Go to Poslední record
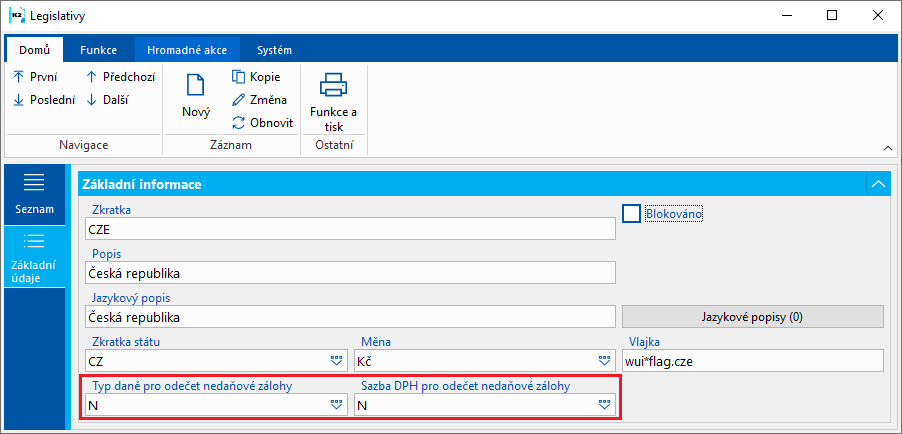 pyautogui.click(x=19, y=99)
